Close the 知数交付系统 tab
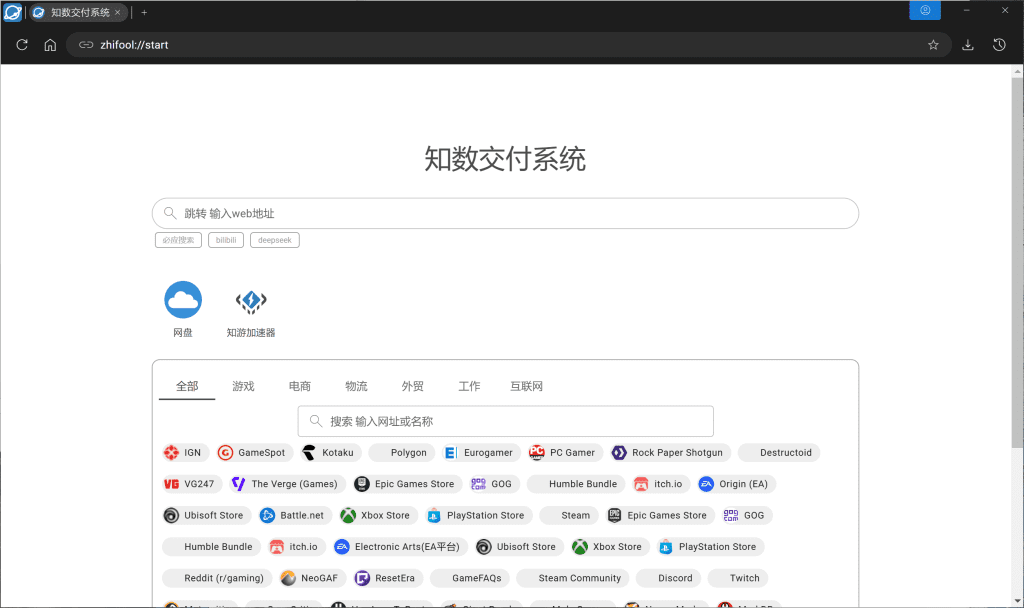 coord(118,12)
